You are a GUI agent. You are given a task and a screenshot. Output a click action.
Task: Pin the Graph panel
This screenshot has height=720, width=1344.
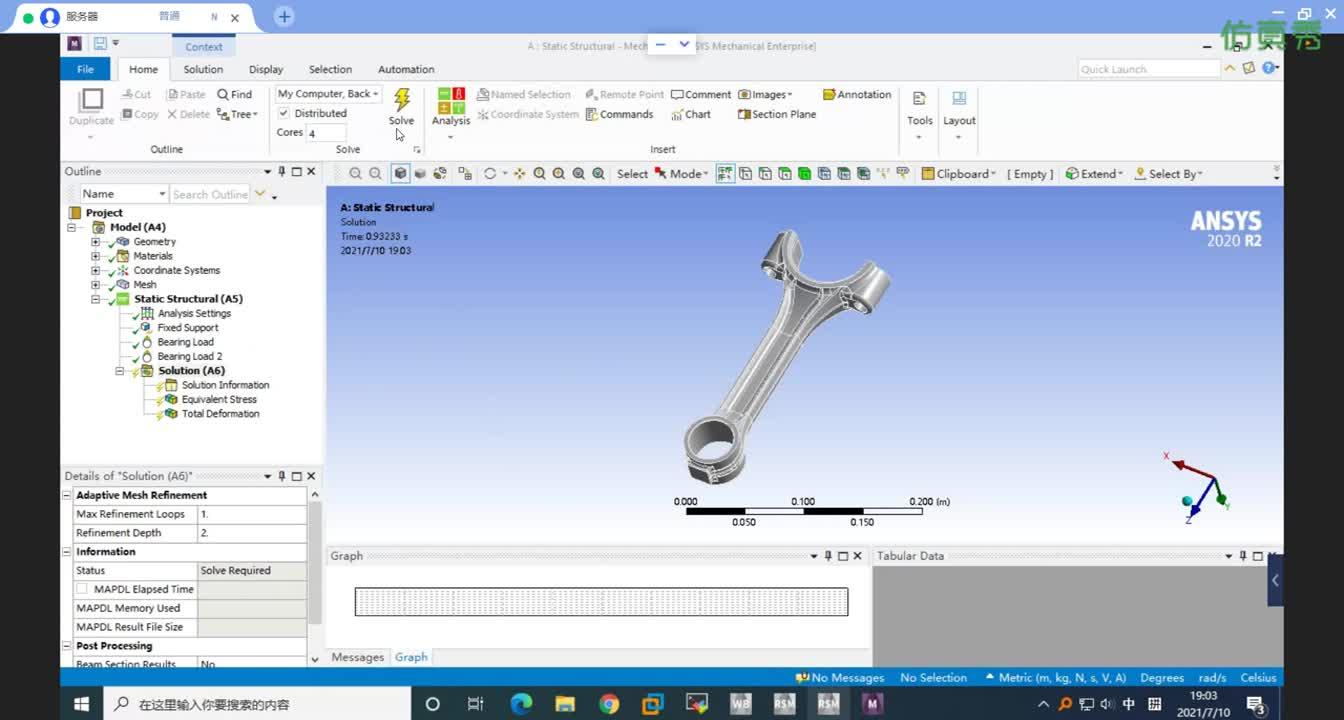(x=828, y=556)
